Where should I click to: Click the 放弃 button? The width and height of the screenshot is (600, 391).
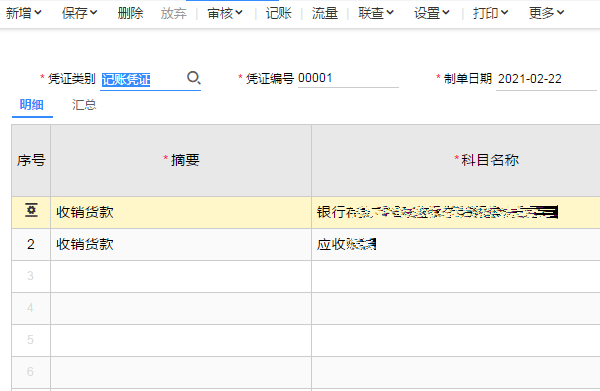173,13
